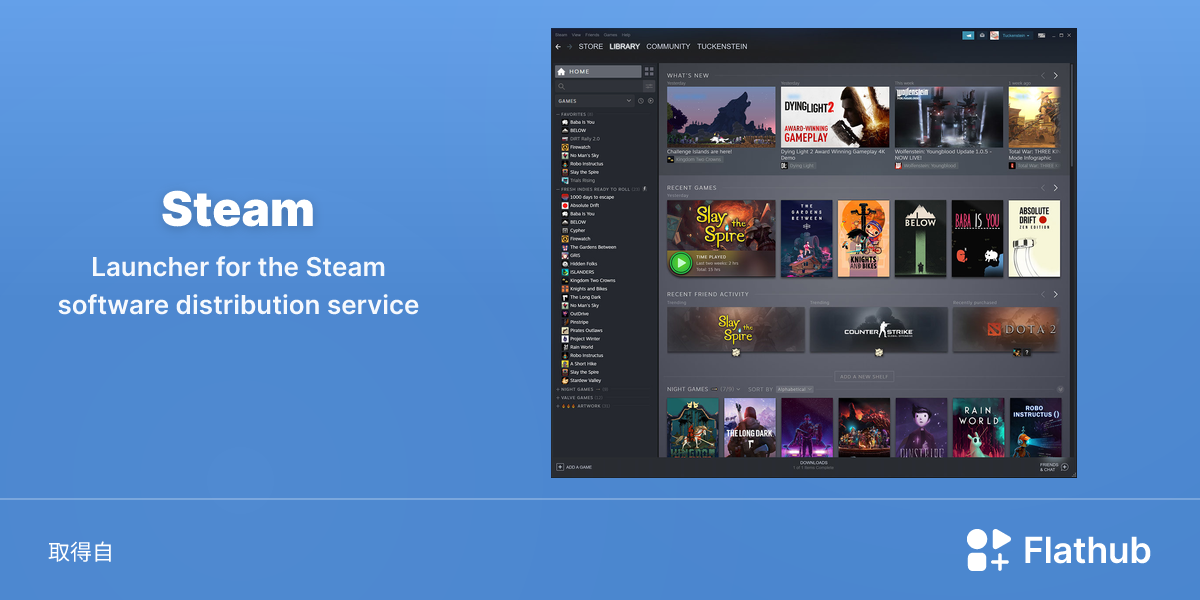Open advanced filter icon beside search box

click(649, 86)
